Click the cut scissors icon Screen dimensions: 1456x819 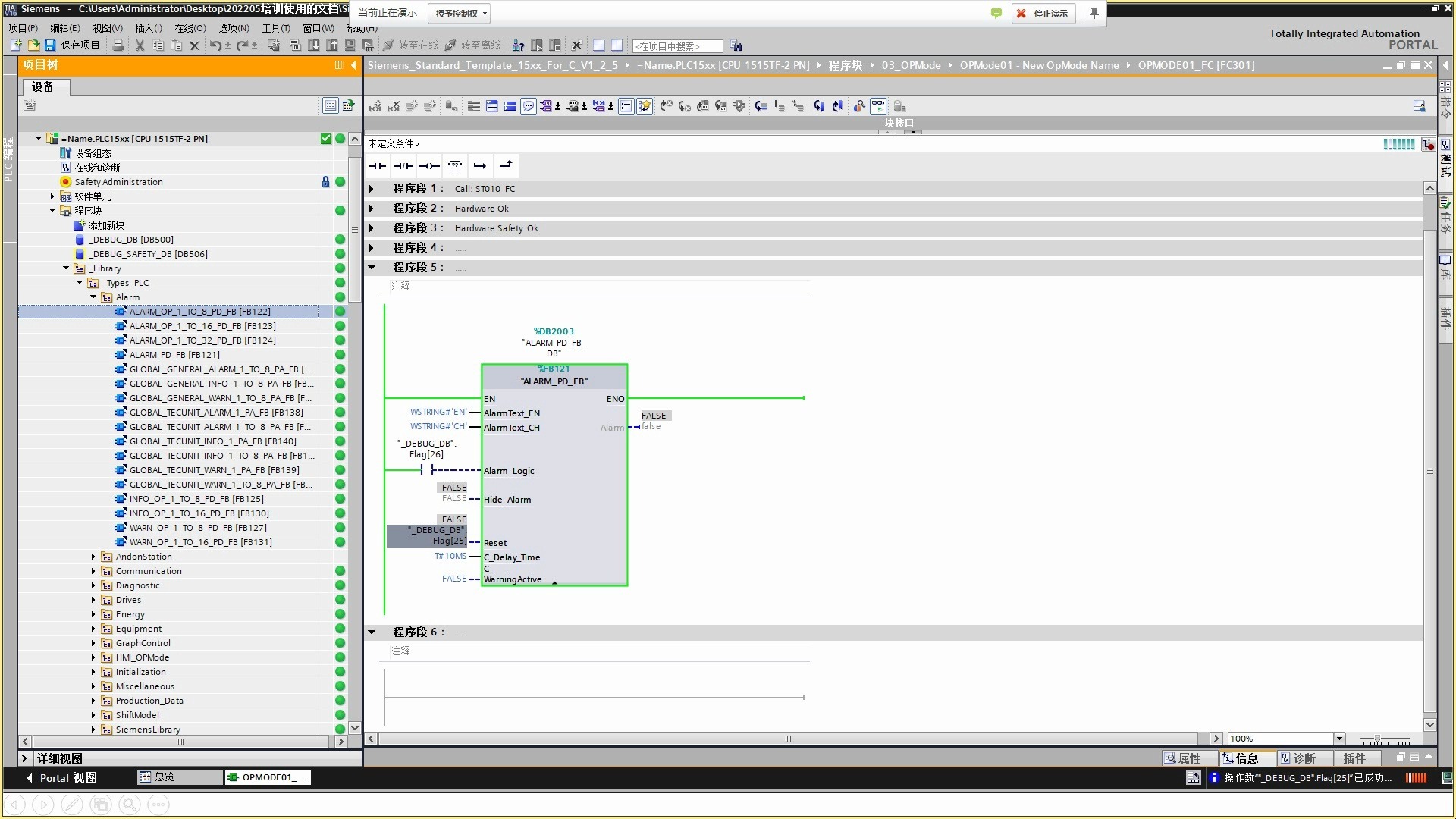pos(140,45)
